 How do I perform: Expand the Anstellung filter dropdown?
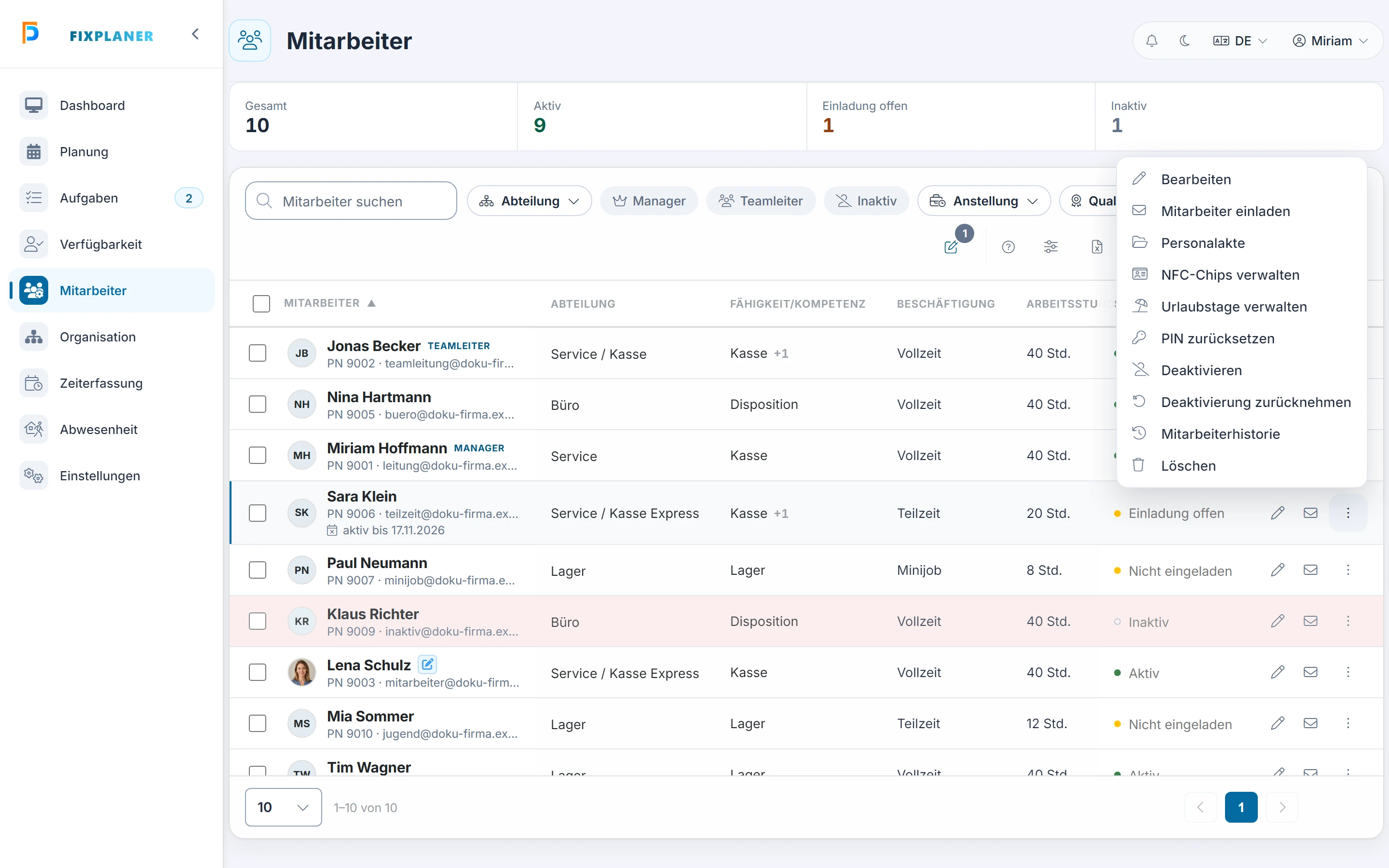(x=984, y=201)
